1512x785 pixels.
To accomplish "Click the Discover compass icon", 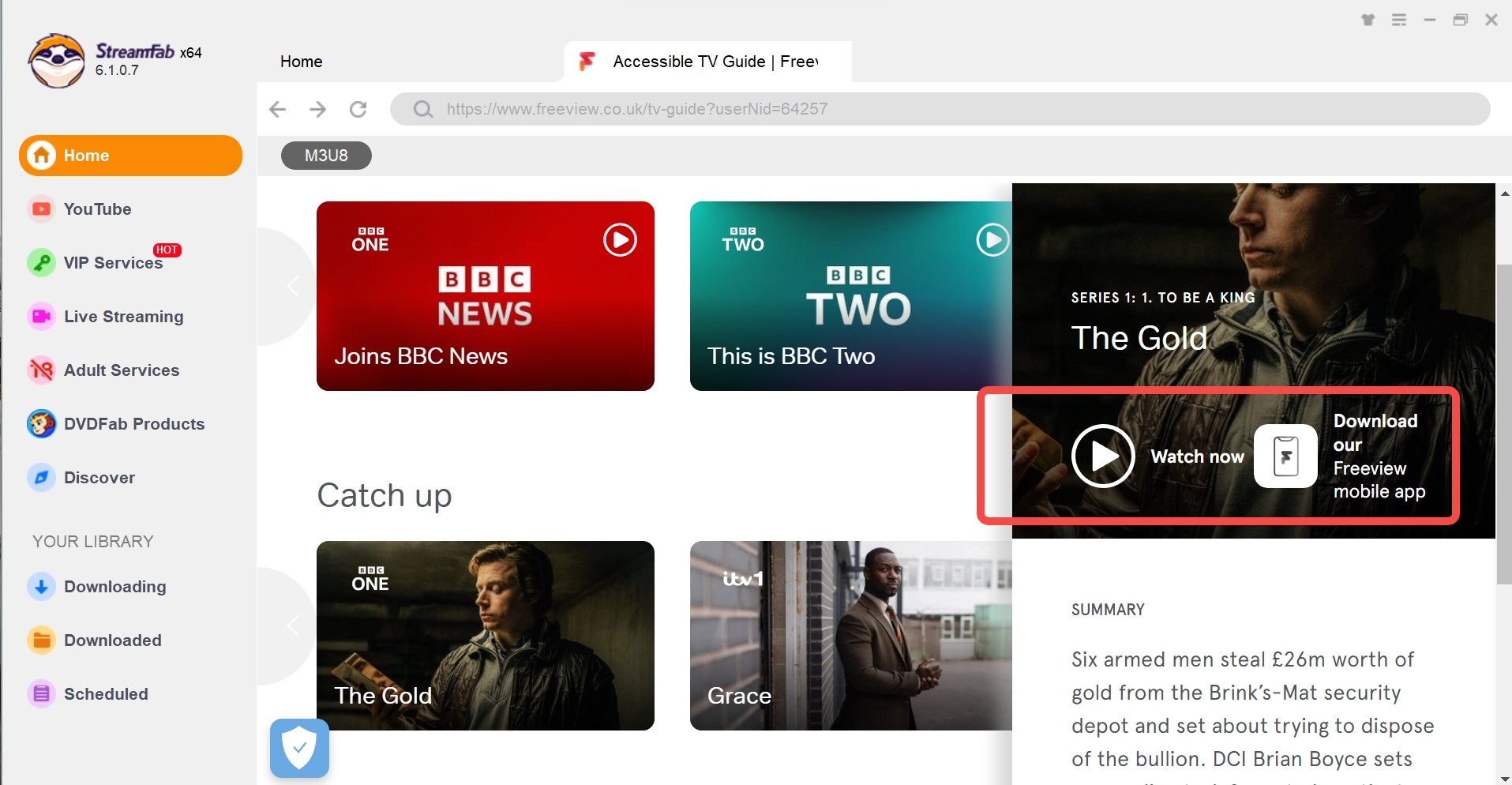I will [41, 478].
